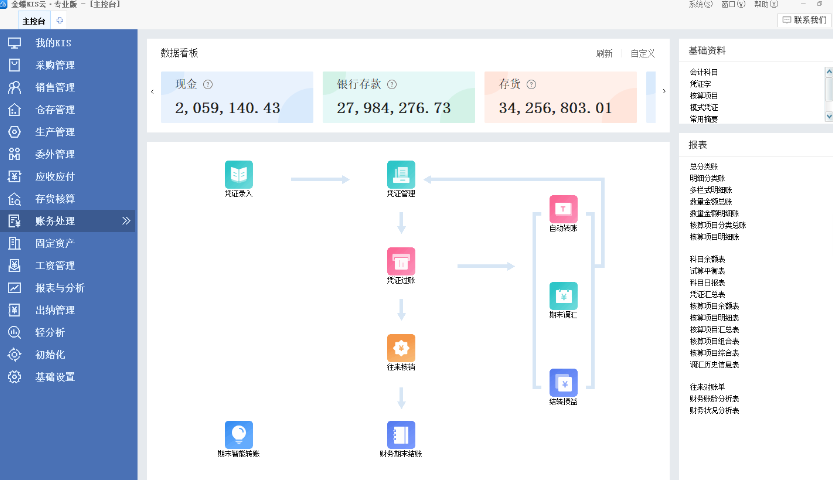This screenshot has height=480, width=833.
Task: Open the 总分类账 report
Action: pyautogui.click(x=703, y=167)
